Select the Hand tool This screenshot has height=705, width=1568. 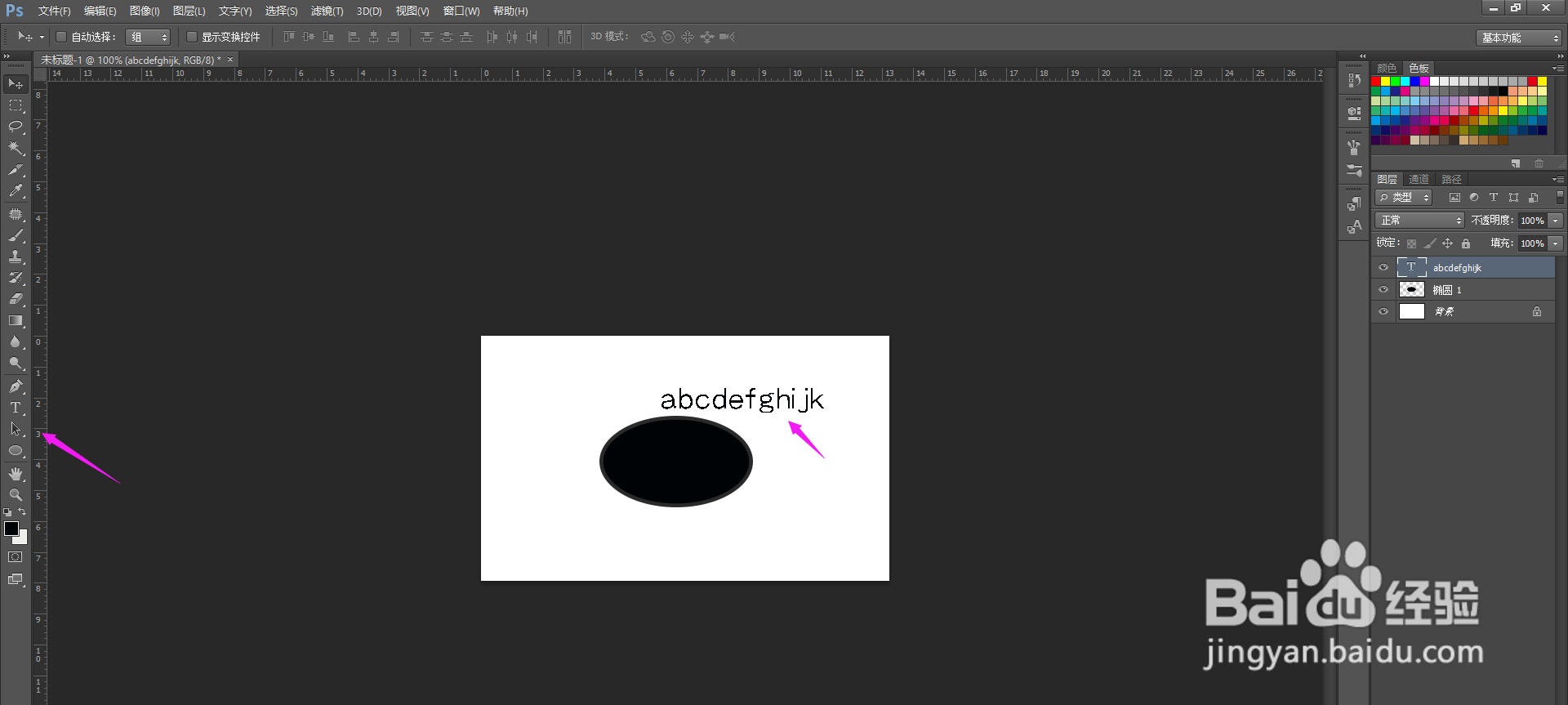[16, 474]
